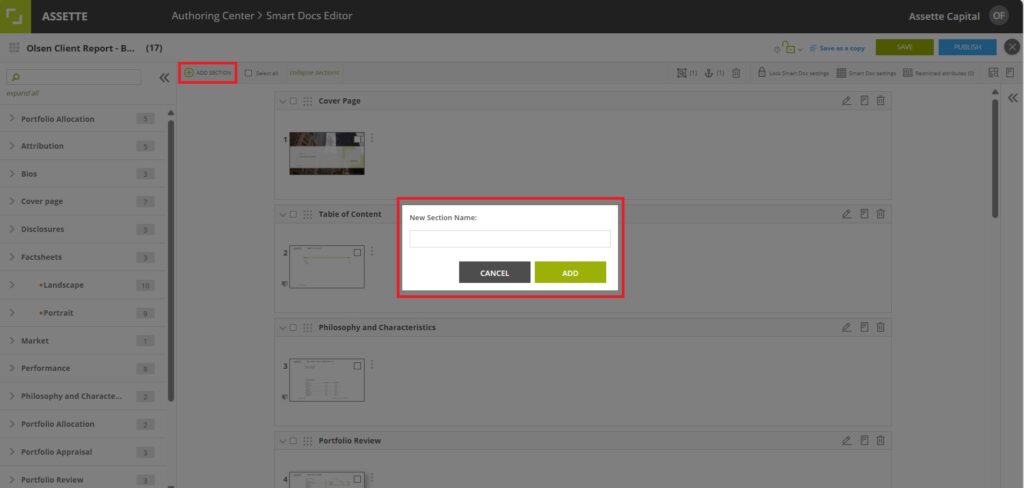Open the Cover Page slide thumbnail
This screenshot has height=488, width=1024.
click(327, 154)
